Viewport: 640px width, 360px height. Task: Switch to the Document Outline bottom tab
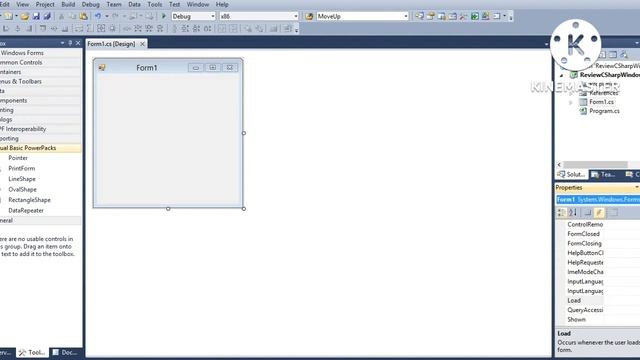pos(65,352)
